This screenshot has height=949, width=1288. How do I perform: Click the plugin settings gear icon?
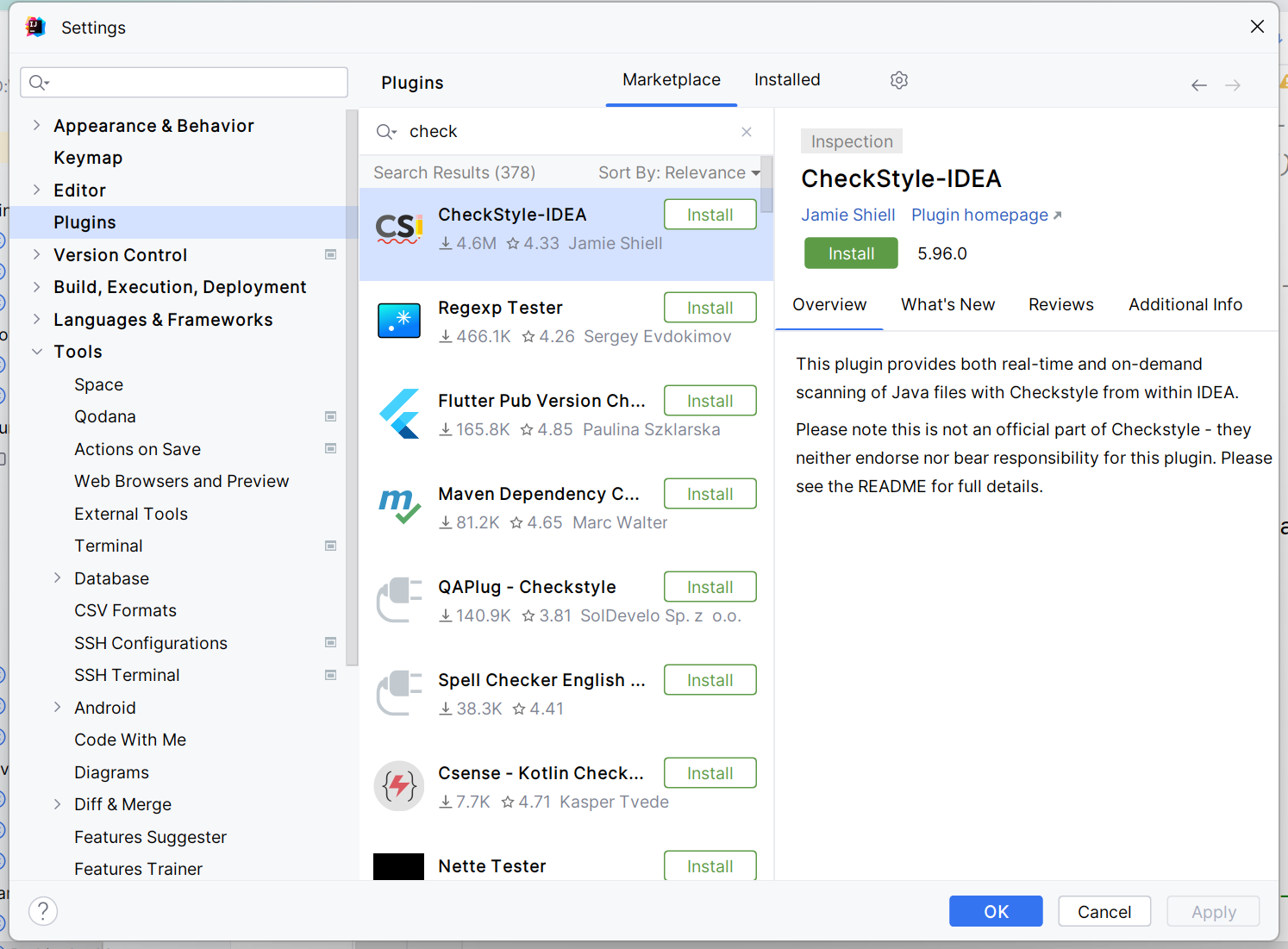pyautogui.click(x=898, y=80)
